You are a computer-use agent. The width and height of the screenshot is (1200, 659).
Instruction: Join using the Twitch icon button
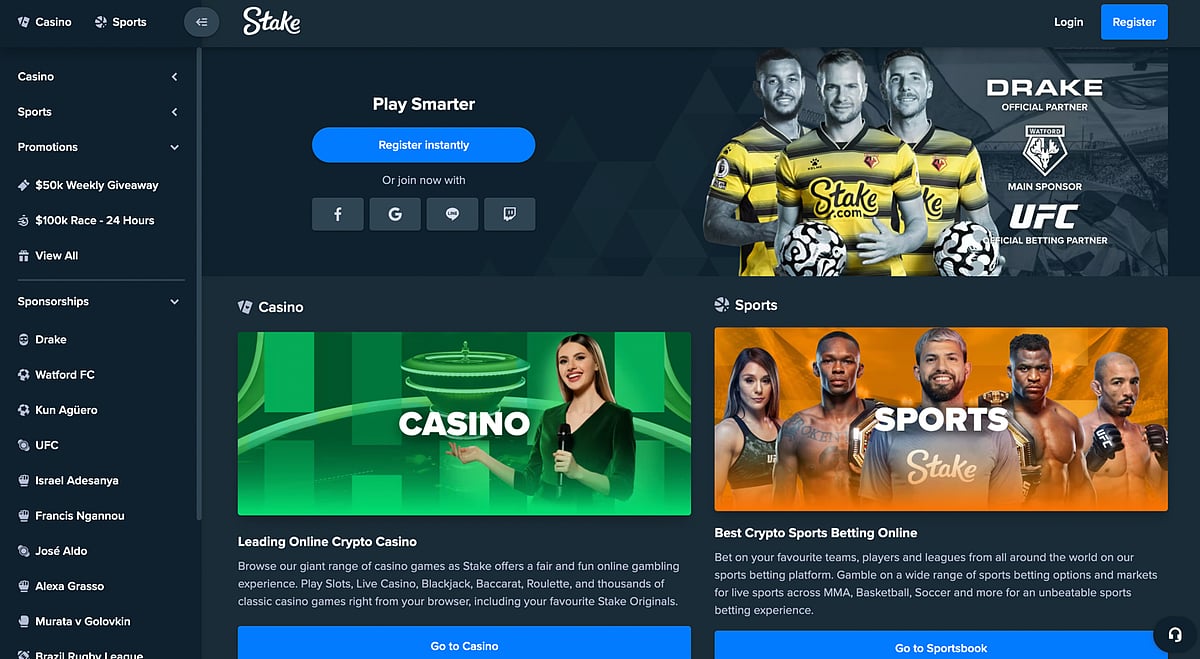tap(509, 214)
